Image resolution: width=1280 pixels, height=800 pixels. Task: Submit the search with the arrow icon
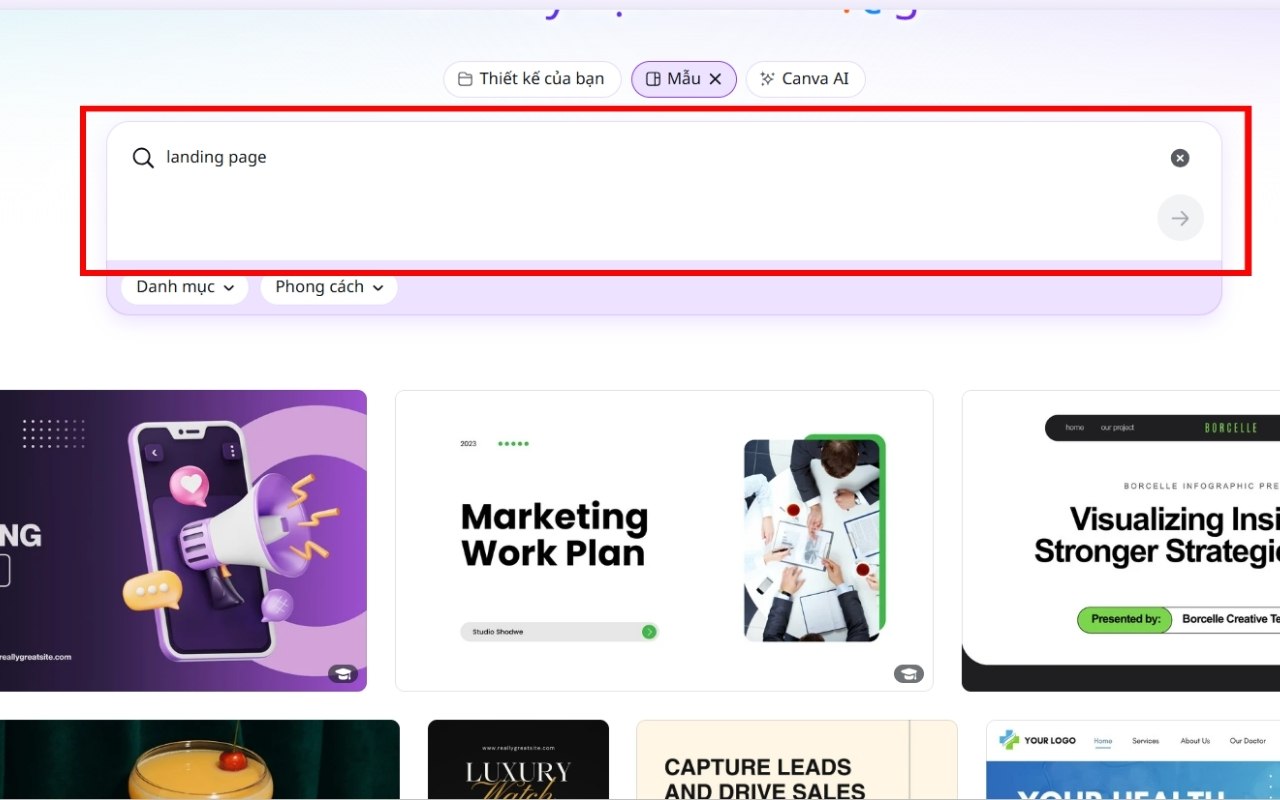[x=1180, y=218]
